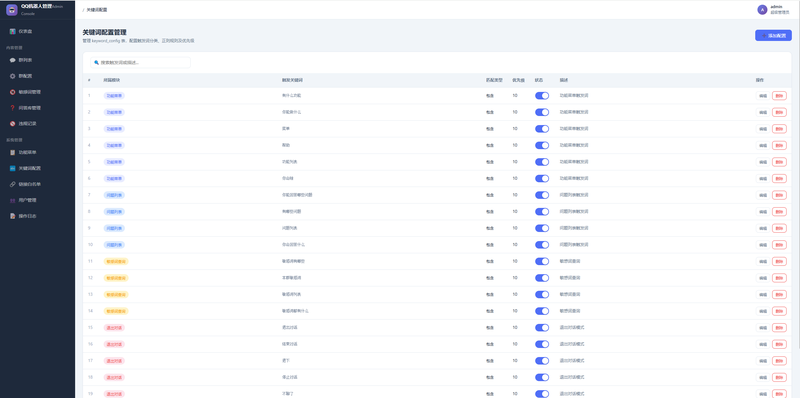Open 用户管理 via its people icon
The height and width of the screenshot is (398, 800).
(12, 200)
